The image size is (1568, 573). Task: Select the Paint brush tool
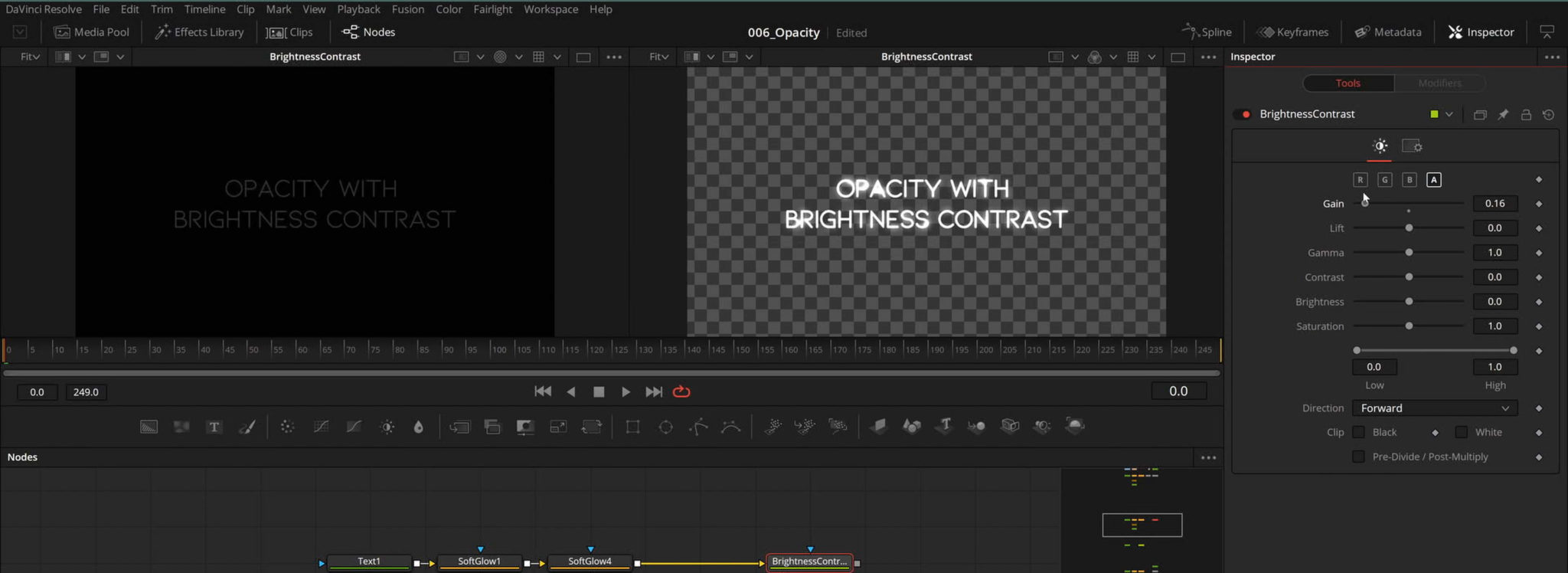click(x=247, y=427)
